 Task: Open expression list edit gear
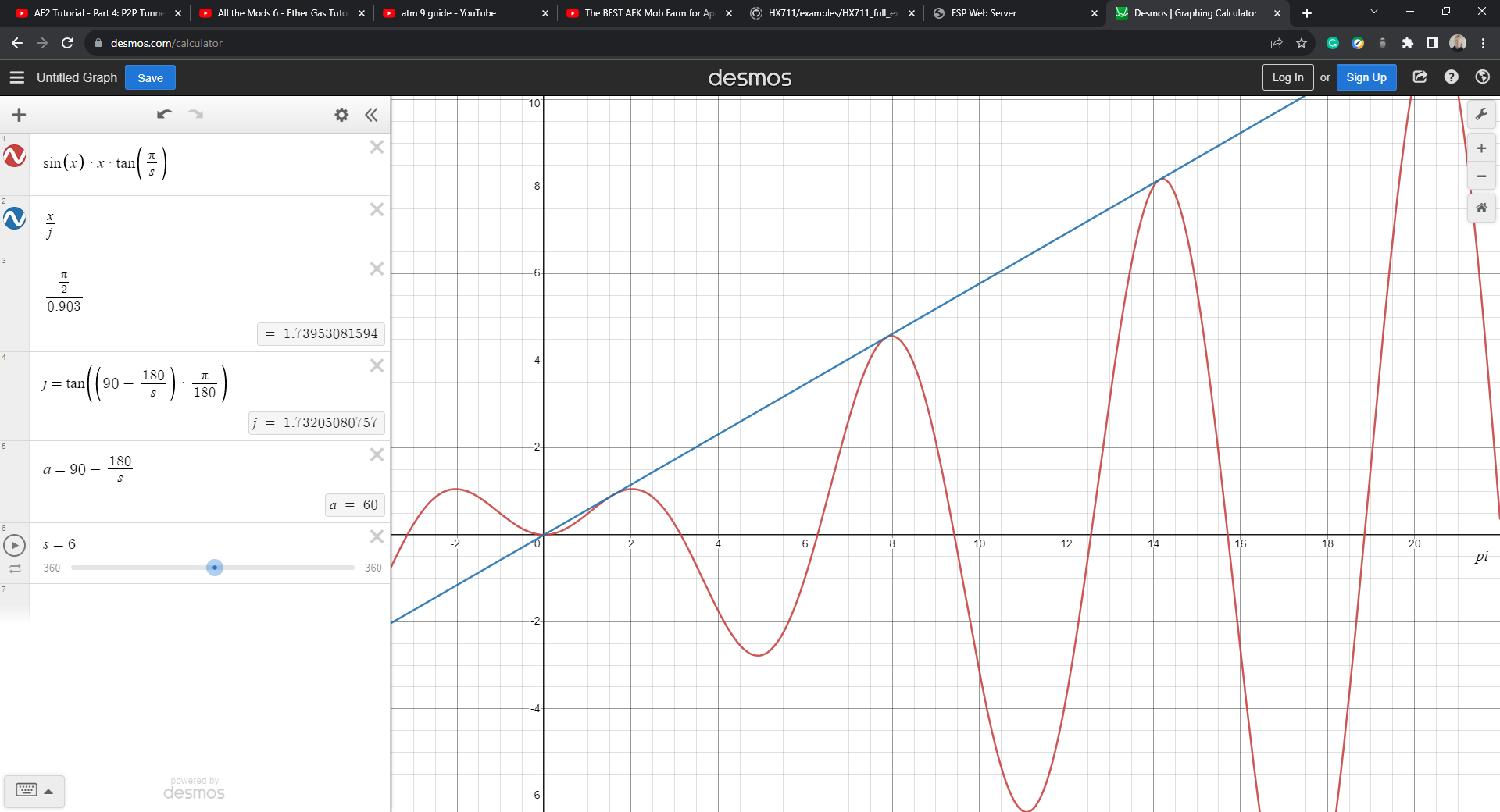[341, 115]
